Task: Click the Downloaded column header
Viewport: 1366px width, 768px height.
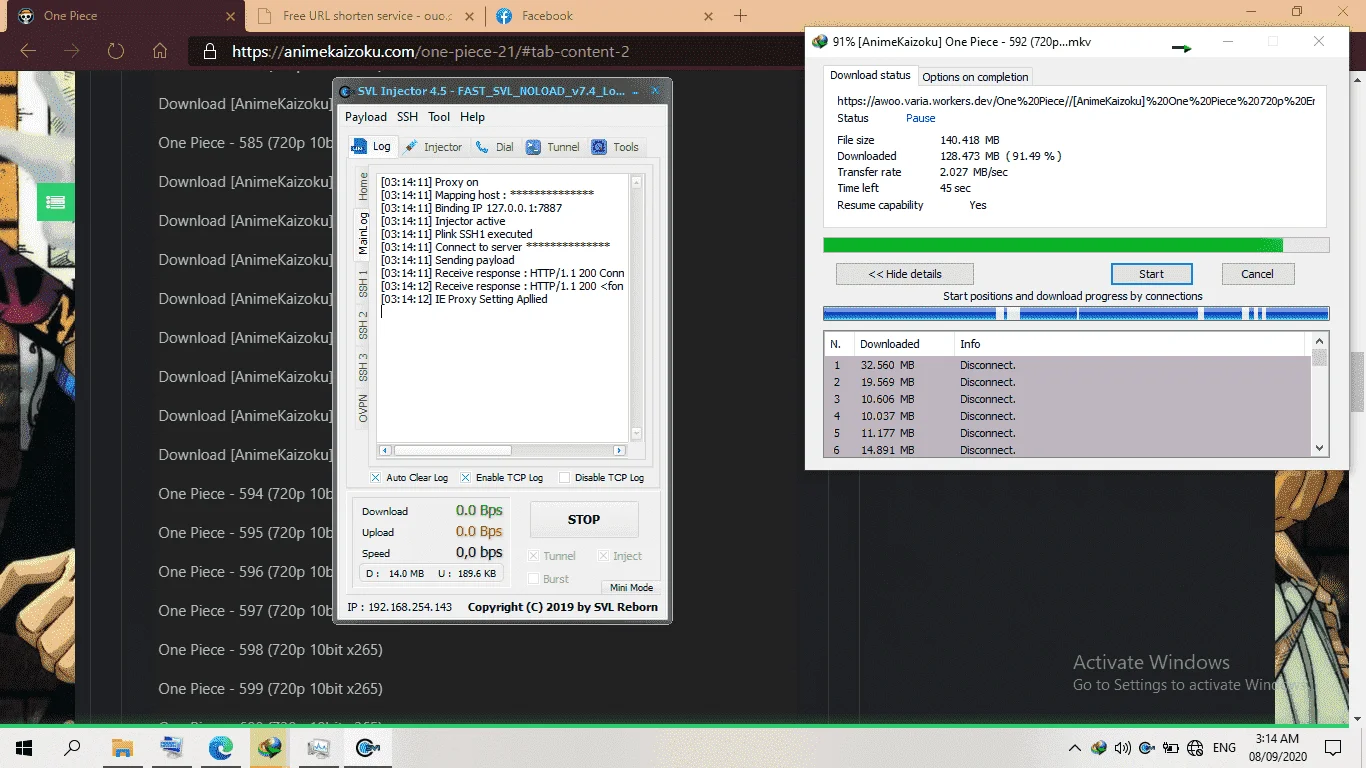Action: click(904, 344)
